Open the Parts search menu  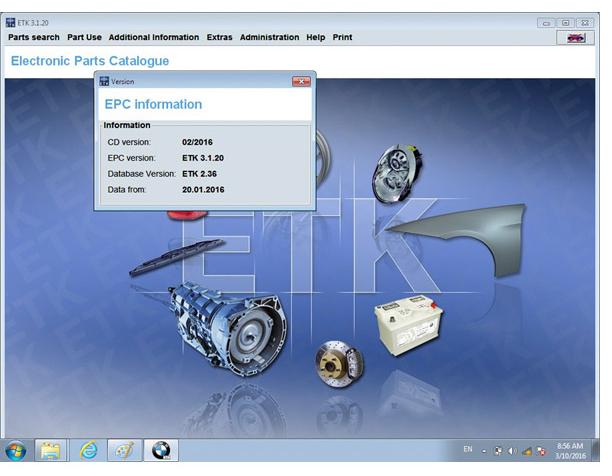coord(34,37)
